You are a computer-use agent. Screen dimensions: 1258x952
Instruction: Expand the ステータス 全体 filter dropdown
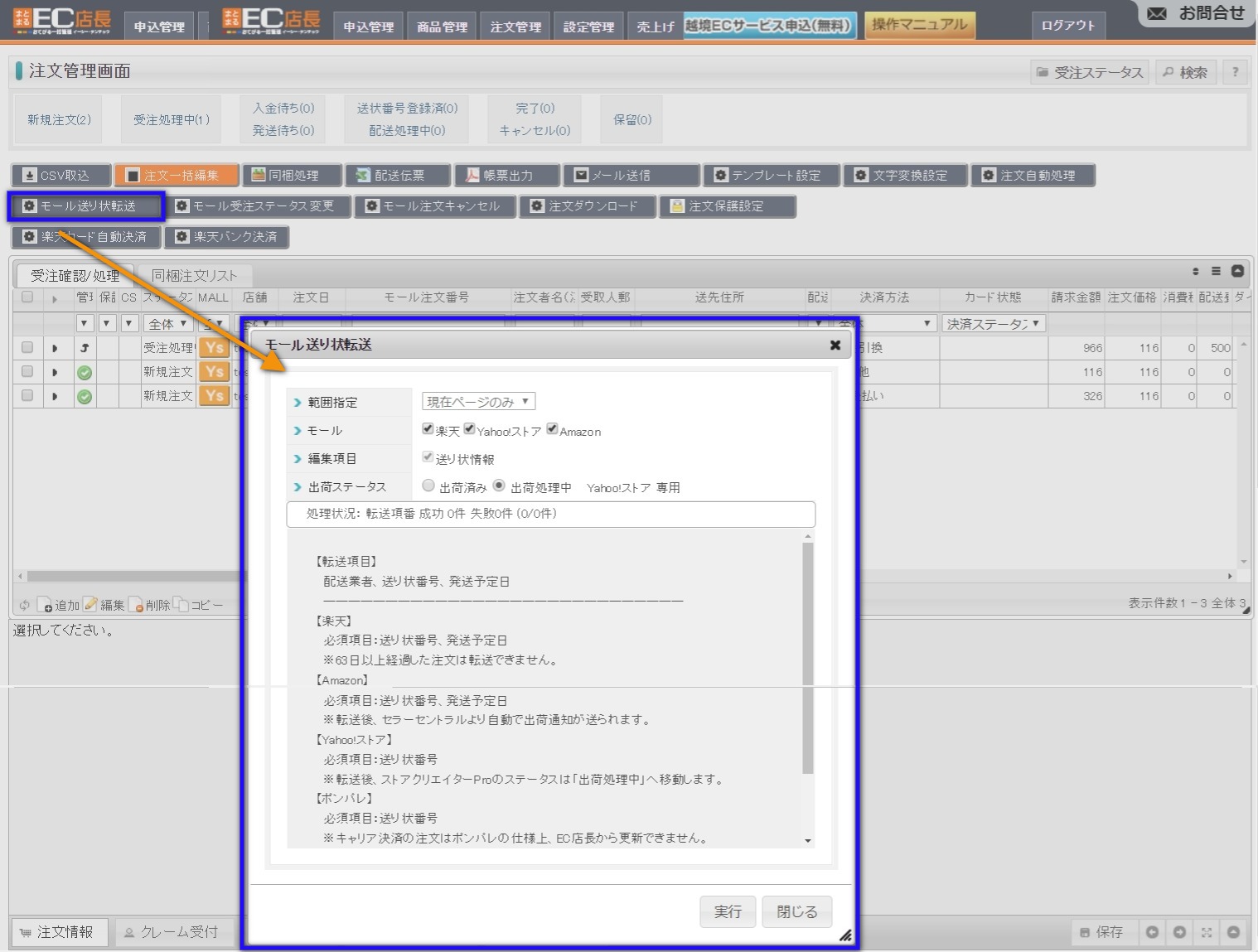tap(168, 324)
